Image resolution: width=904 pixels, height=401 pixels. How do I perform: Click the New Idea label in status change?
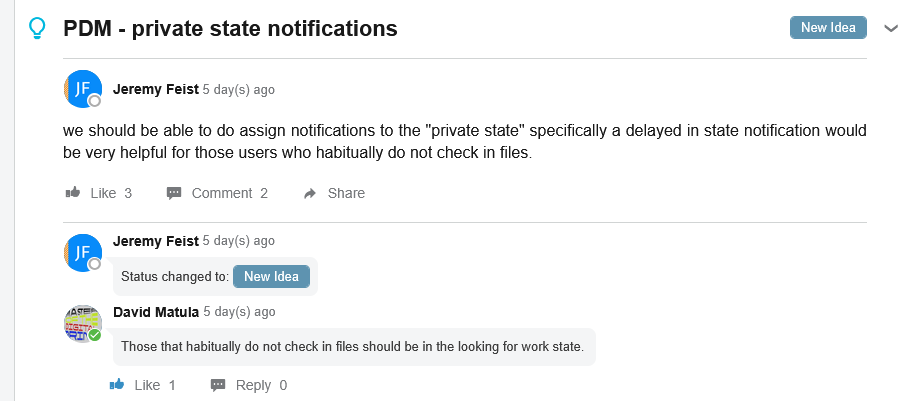[x=272, y=276]
